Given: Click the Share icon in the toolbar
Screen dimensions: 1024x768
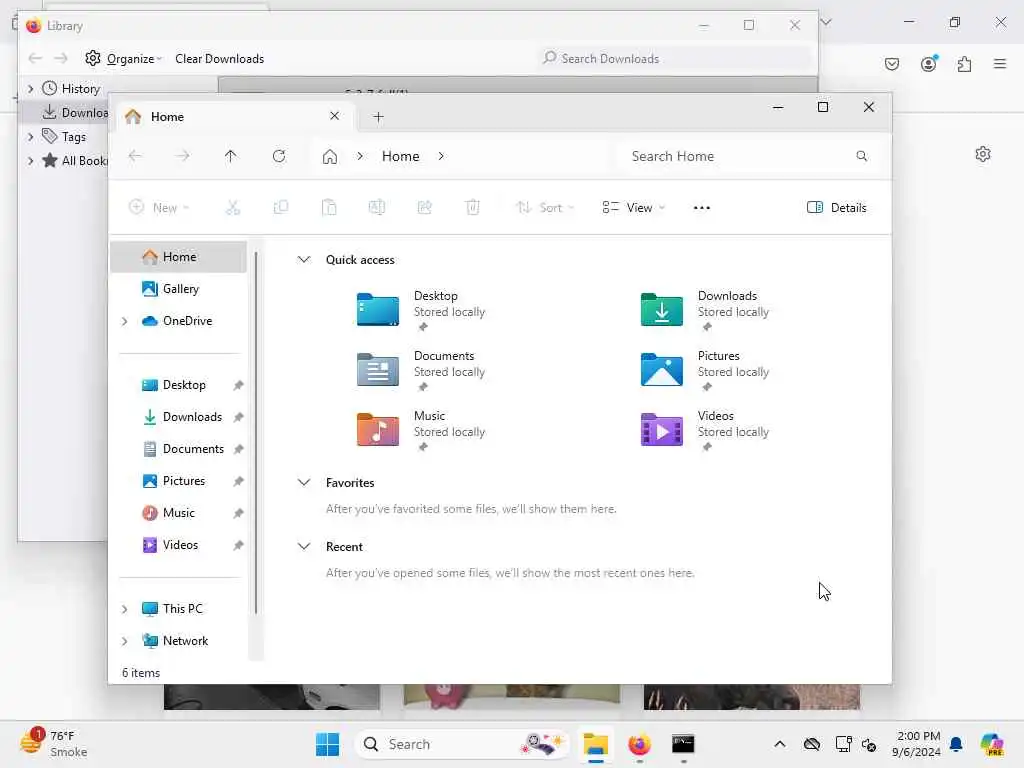Looking at the screenshot, I should pos(424,208).
